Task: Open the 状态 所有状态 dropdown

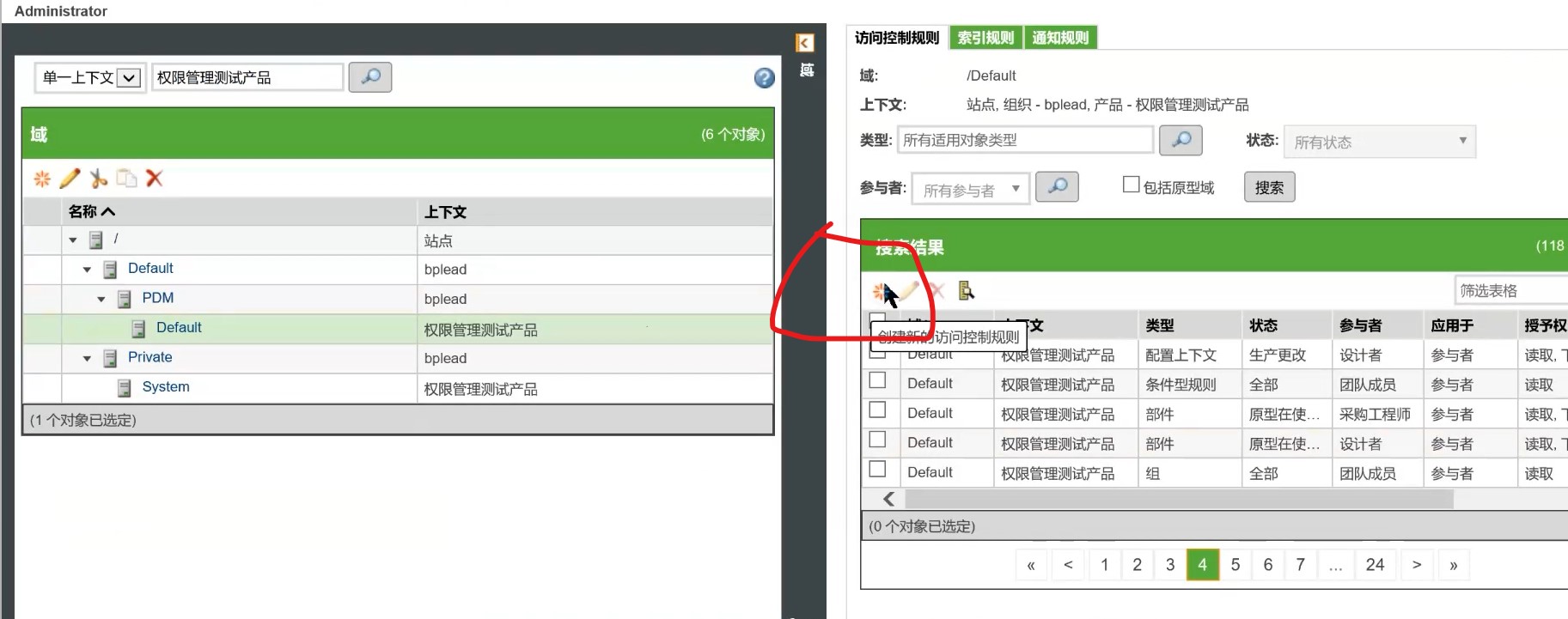Action: (1380, 142)
